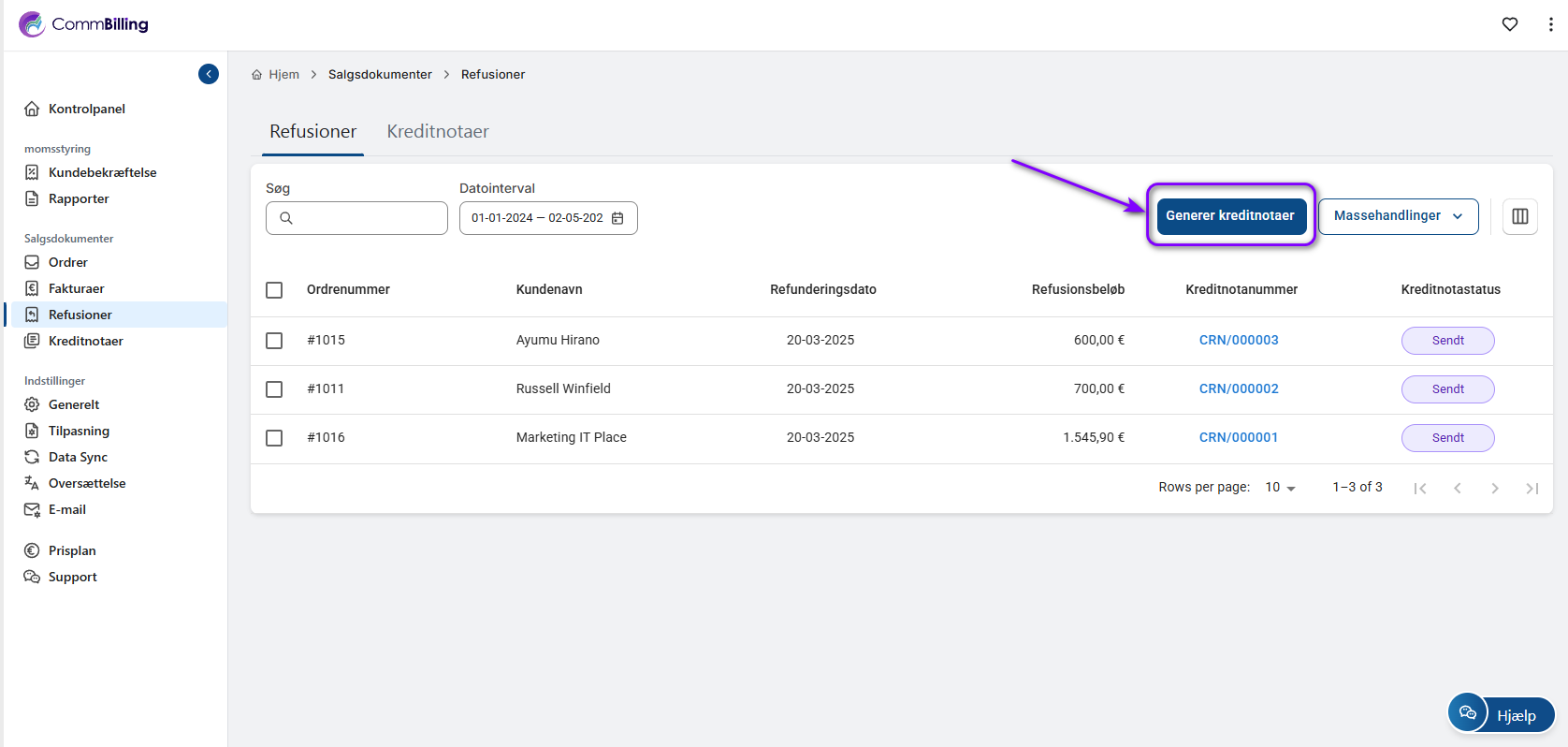
Task: Open Data Sync settings in sidebar
Action: pos(78,457)
